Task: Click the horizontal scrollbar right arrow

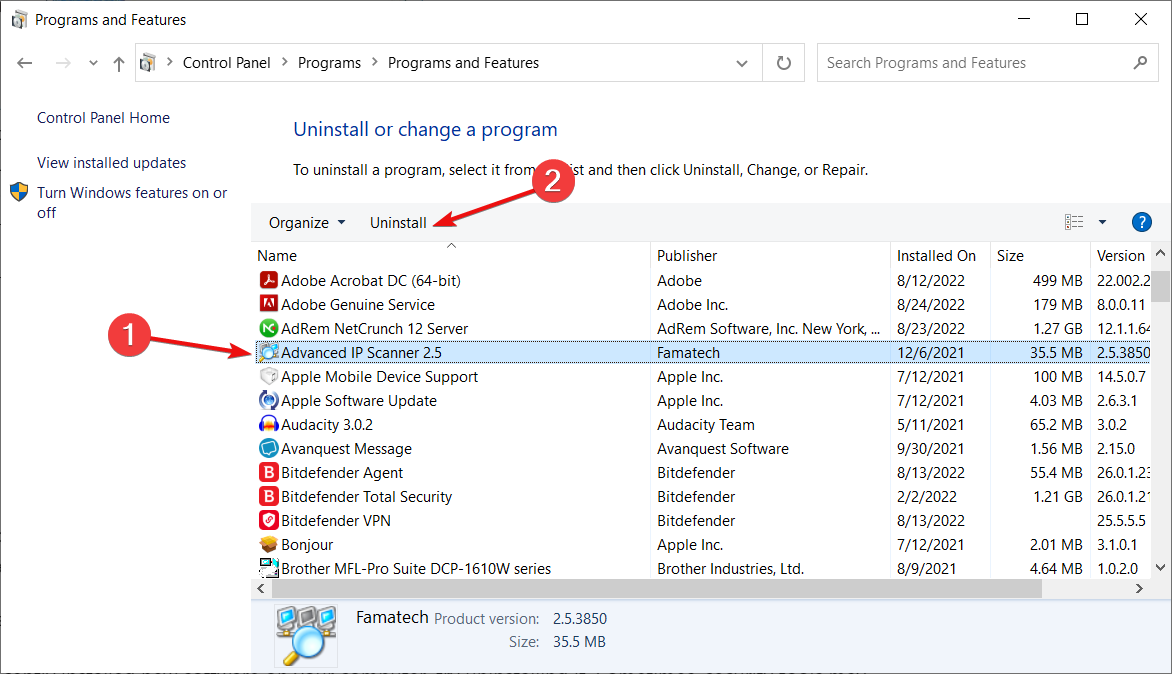Action: click(x=1139, y=589)
